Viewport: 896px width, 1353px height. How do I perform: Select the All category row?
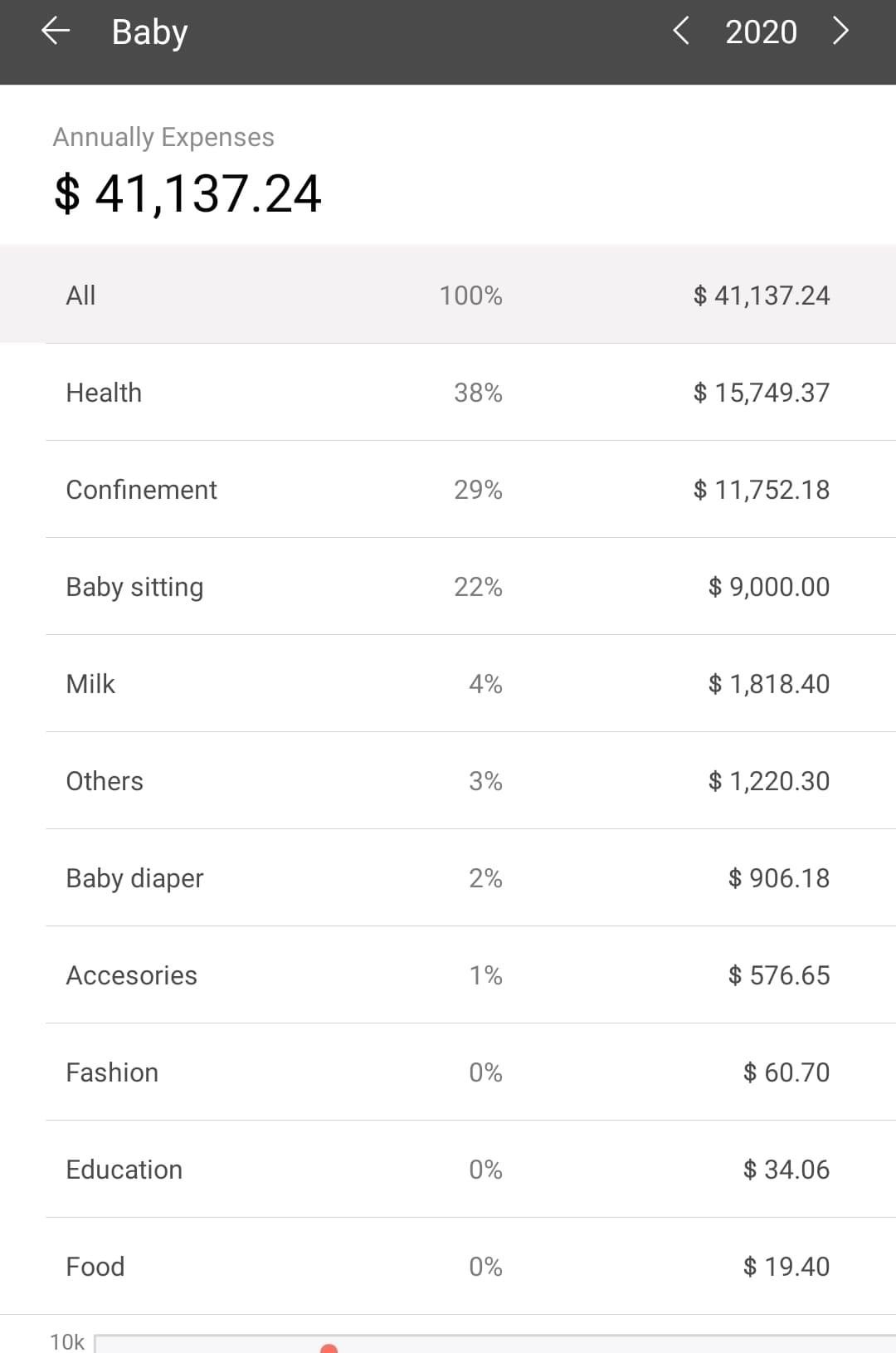click(x=448, y=295)
